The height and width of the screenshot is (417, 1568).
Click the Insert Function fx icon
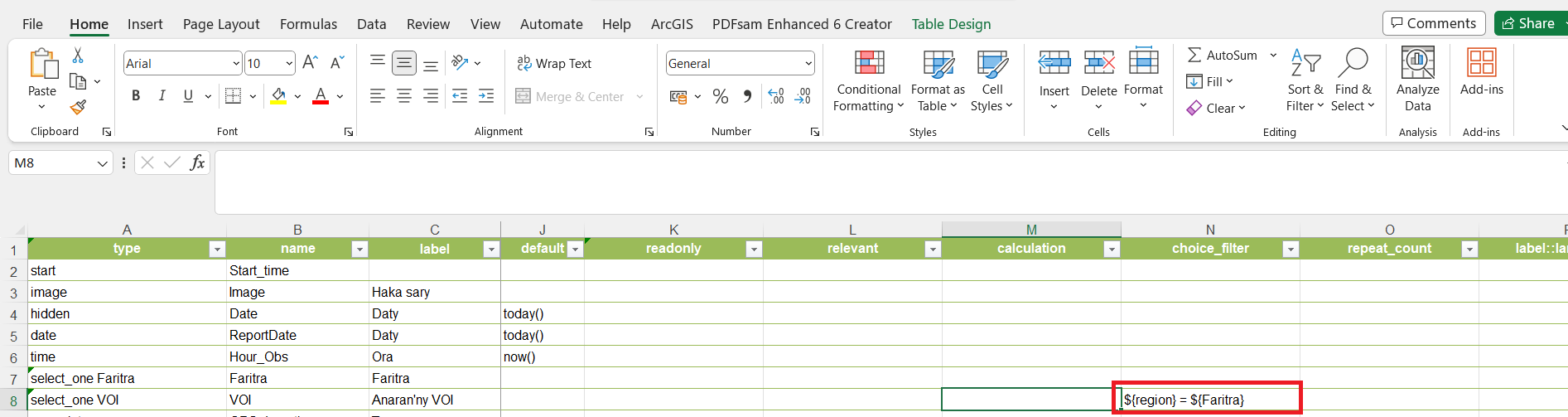coord(197,162)
